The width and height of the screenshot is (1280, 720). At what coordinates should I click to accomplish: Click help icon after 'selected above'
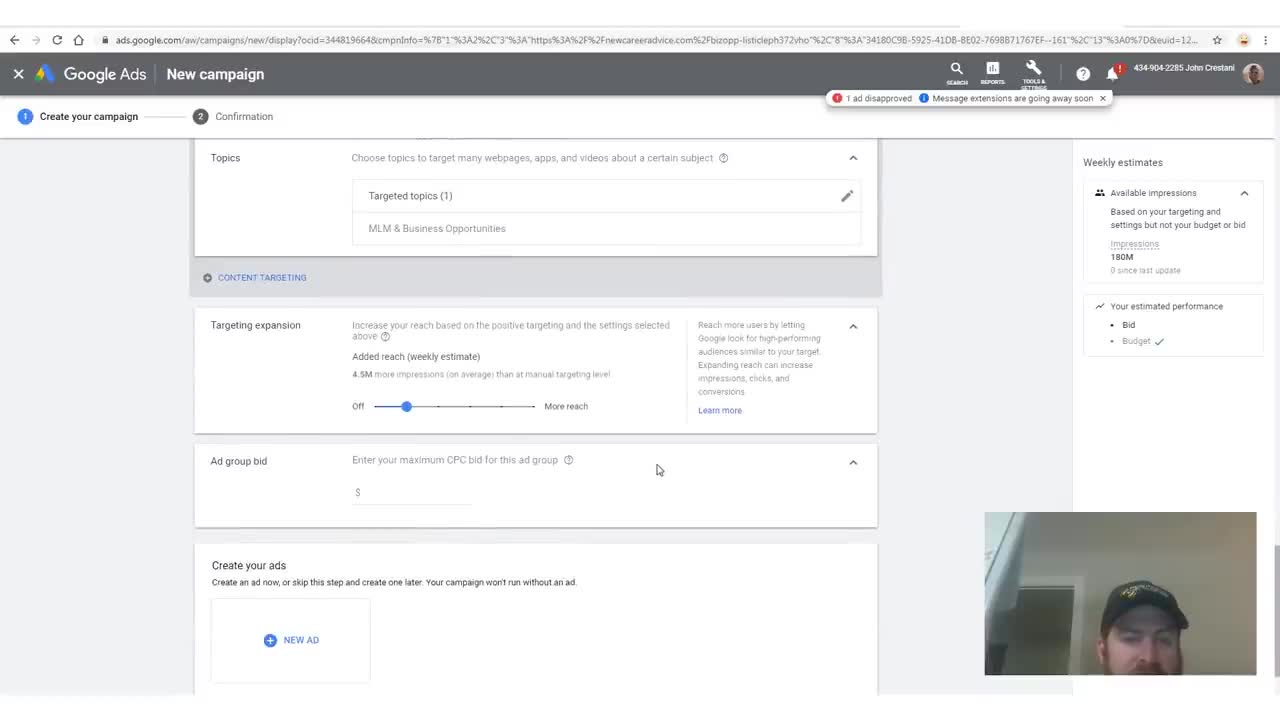coord(385,337)
